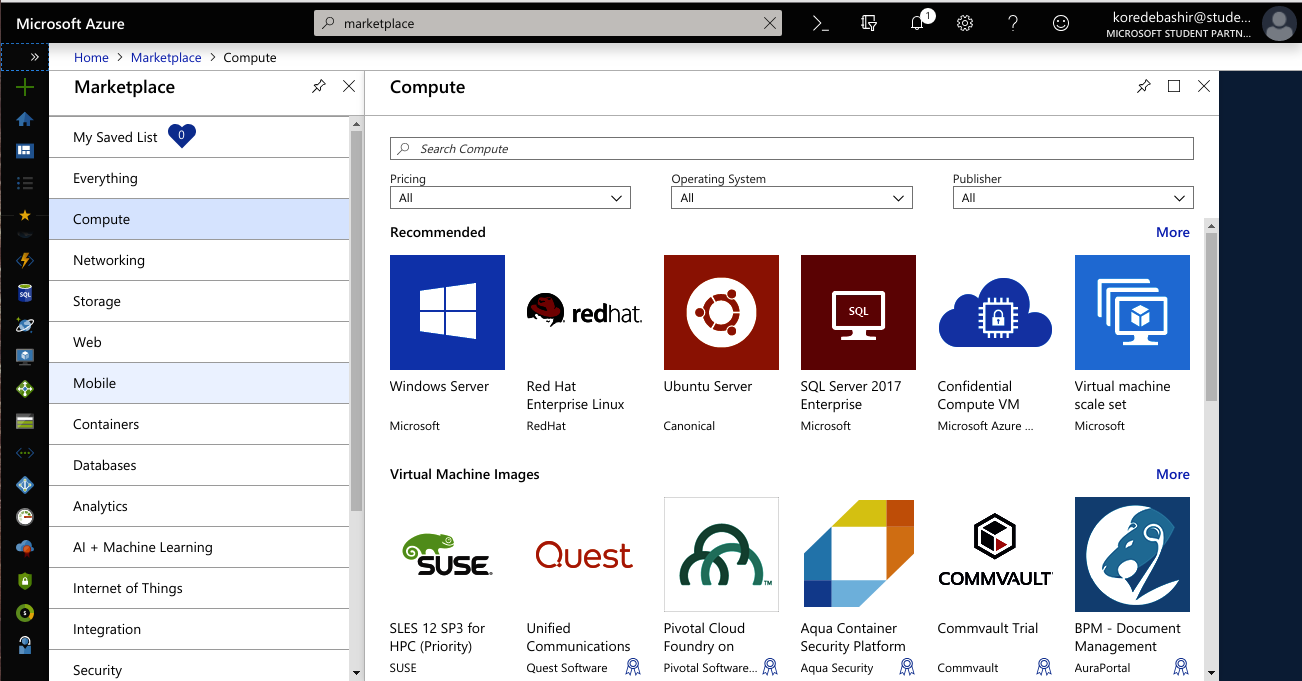Pin the Marketplace blade
The image size is (1302, 681).
click(318, 87)
